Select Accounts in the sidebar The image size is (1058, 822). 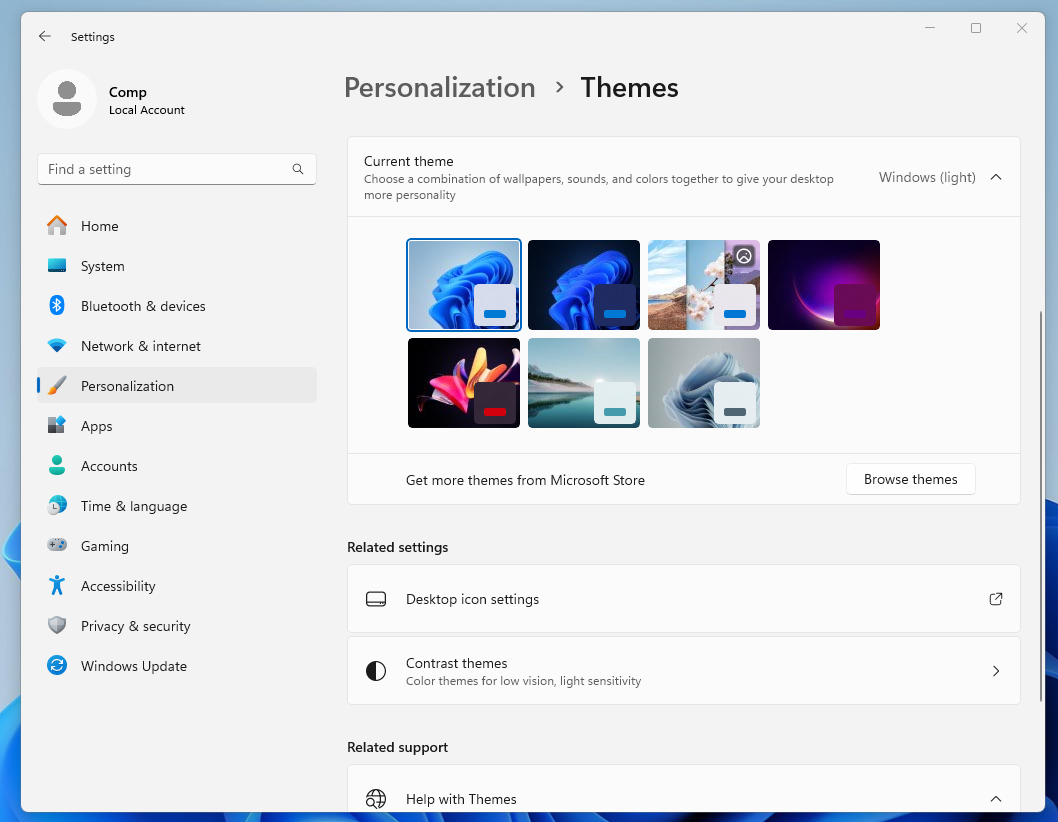177,465
